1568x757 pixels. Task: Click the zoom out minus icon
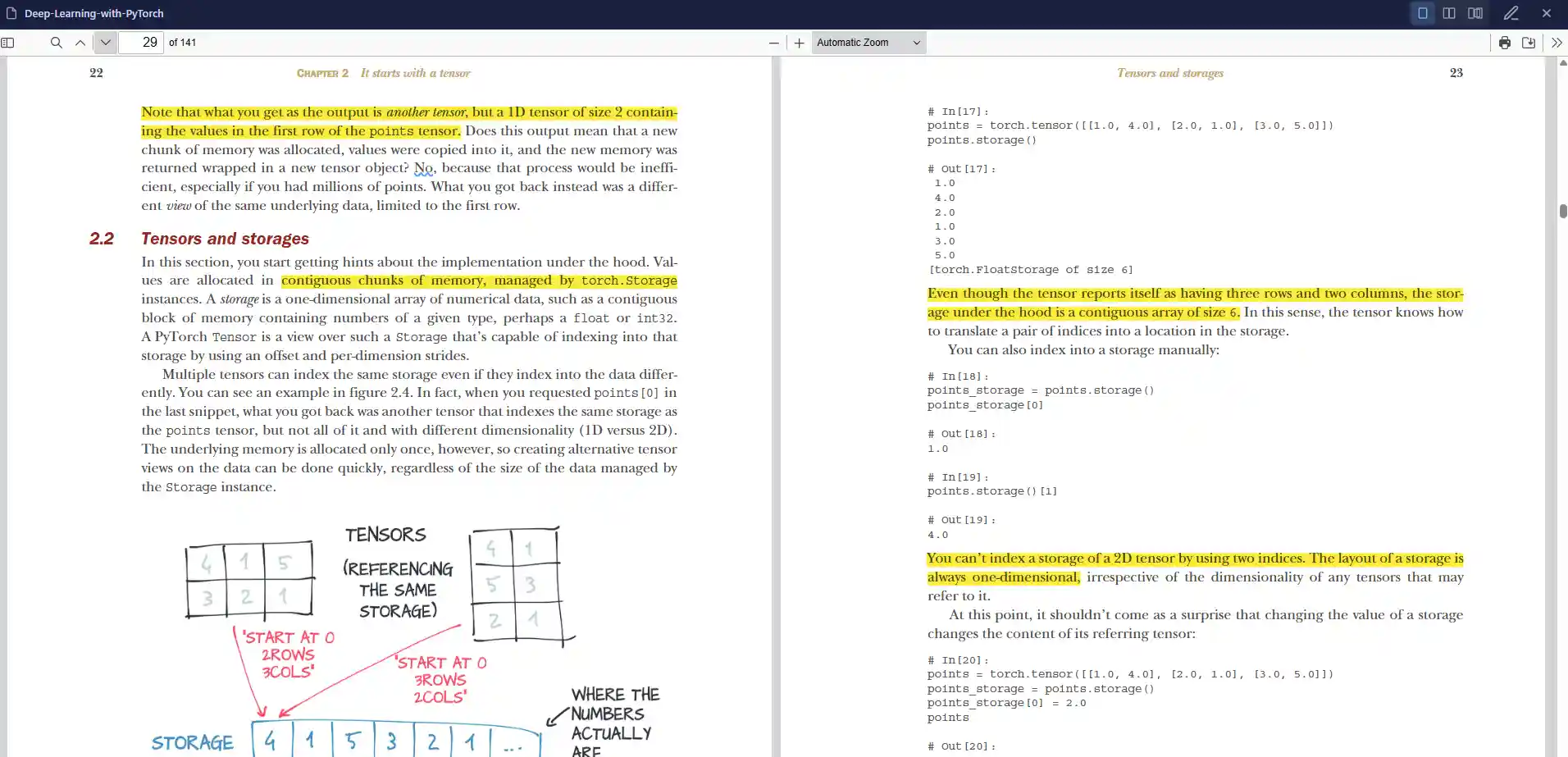coord(773,43)
